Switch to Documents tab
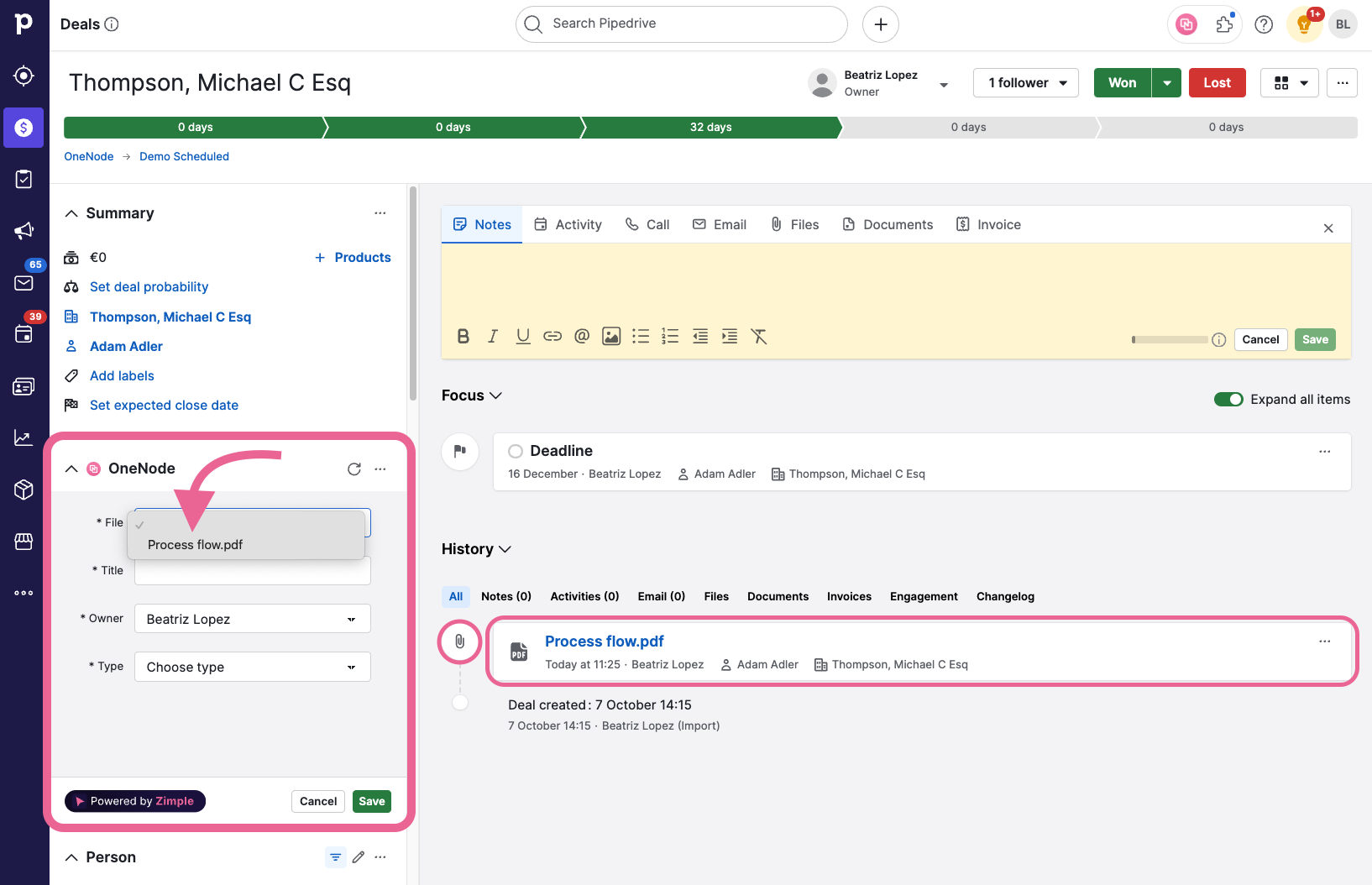Screen dimensions: 1372x885 coord(888,225)
